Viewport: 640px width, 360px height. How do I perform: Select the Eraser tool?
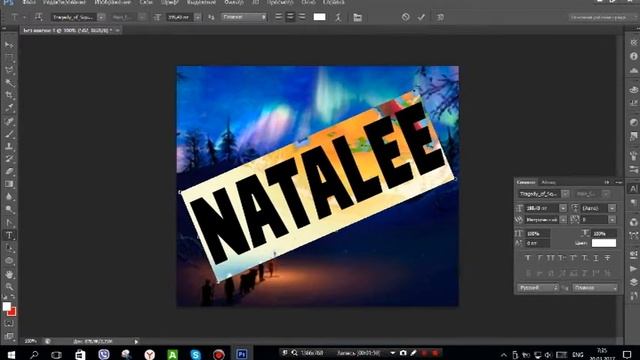9,171
